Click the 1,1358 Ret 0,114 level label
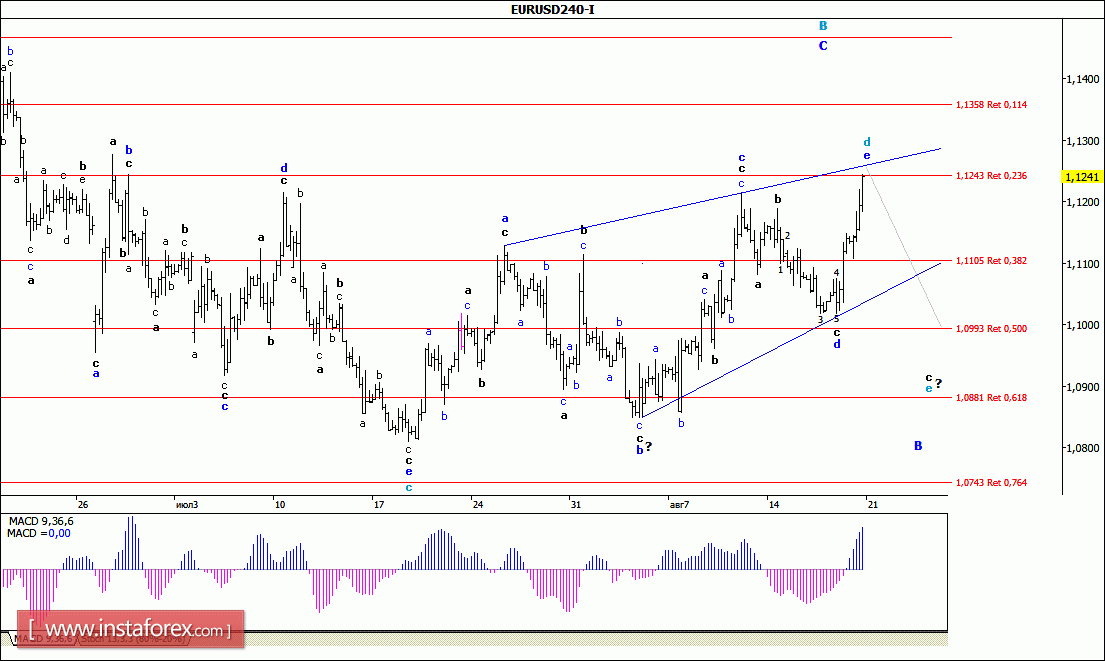The height and width of the screenshot is (661, 1105). [991, 104]
